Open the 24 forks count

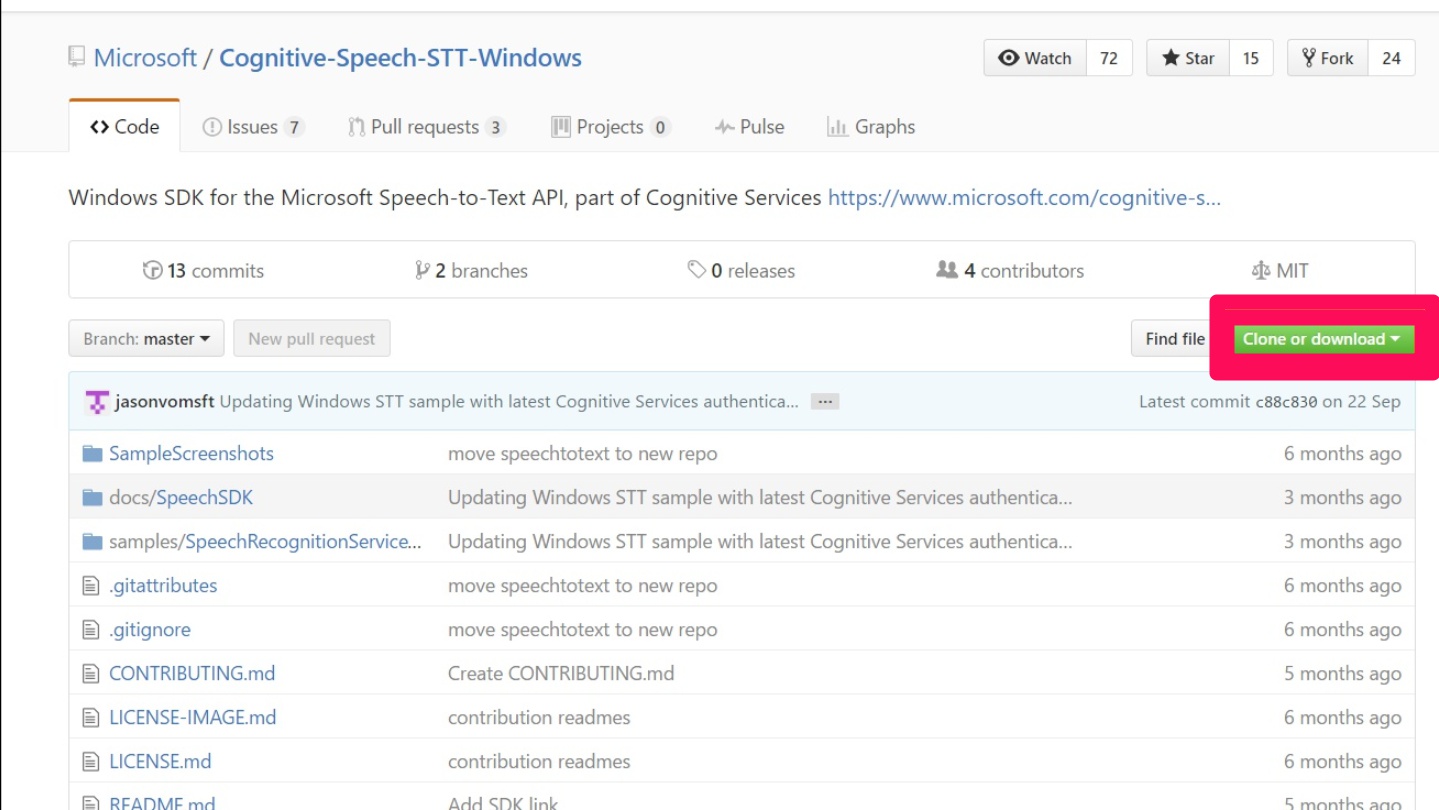click(1391, 58)
